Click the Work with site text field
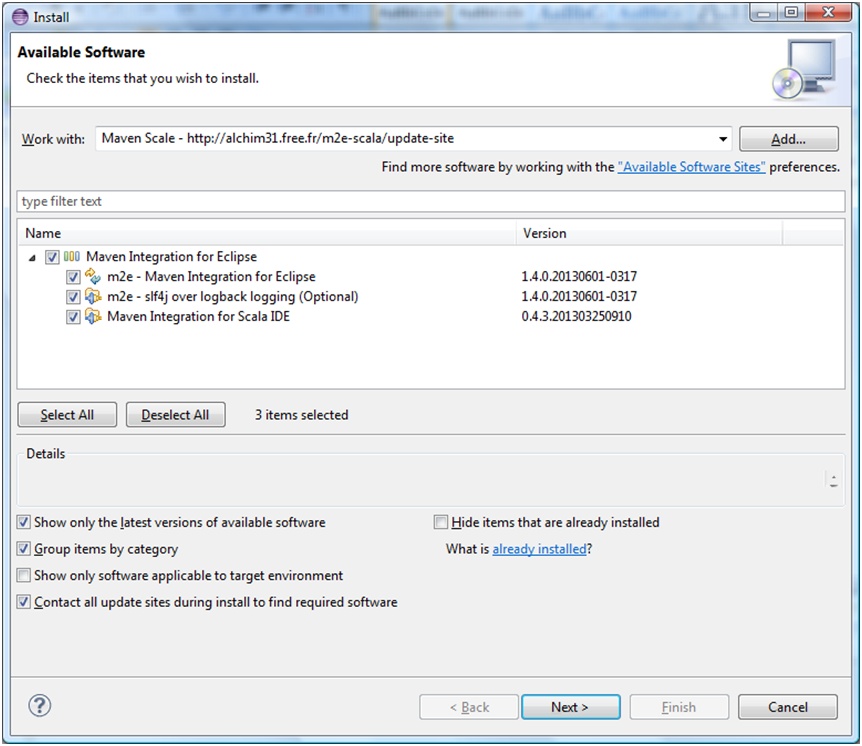Image resolution: width=862 pixels, height=746 pixels. point(413,139)
